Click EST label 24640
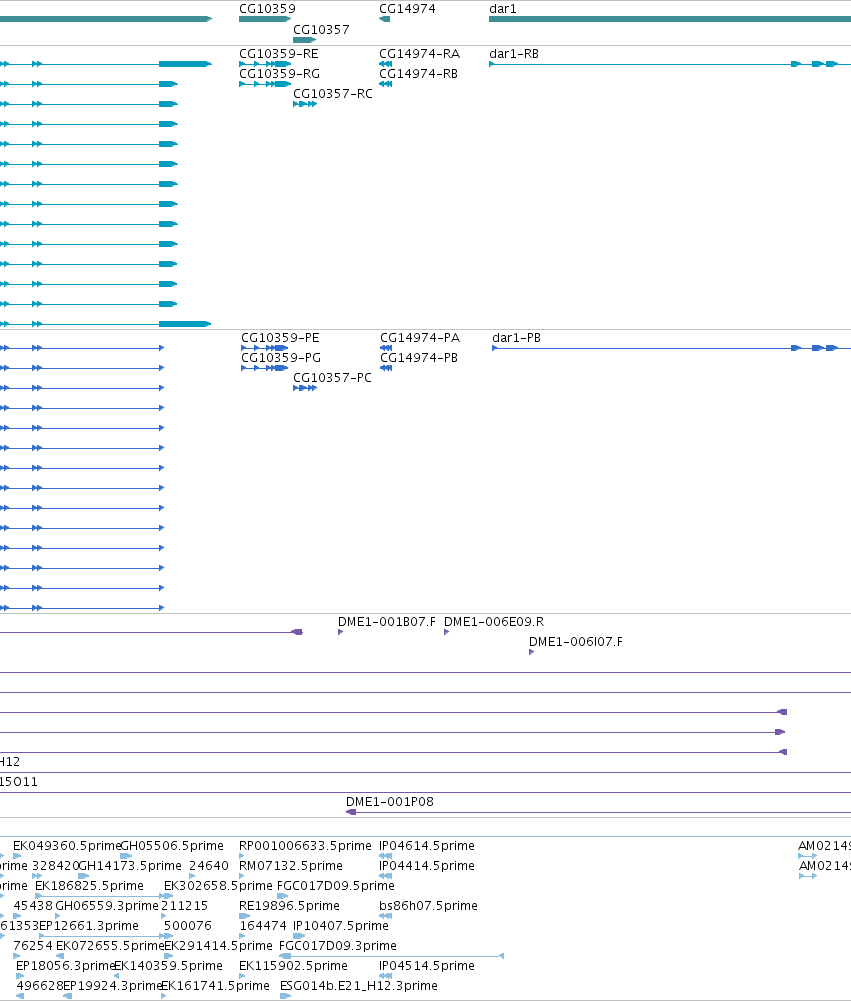Viewport: 851px width, 1001px height. [209, 866]
